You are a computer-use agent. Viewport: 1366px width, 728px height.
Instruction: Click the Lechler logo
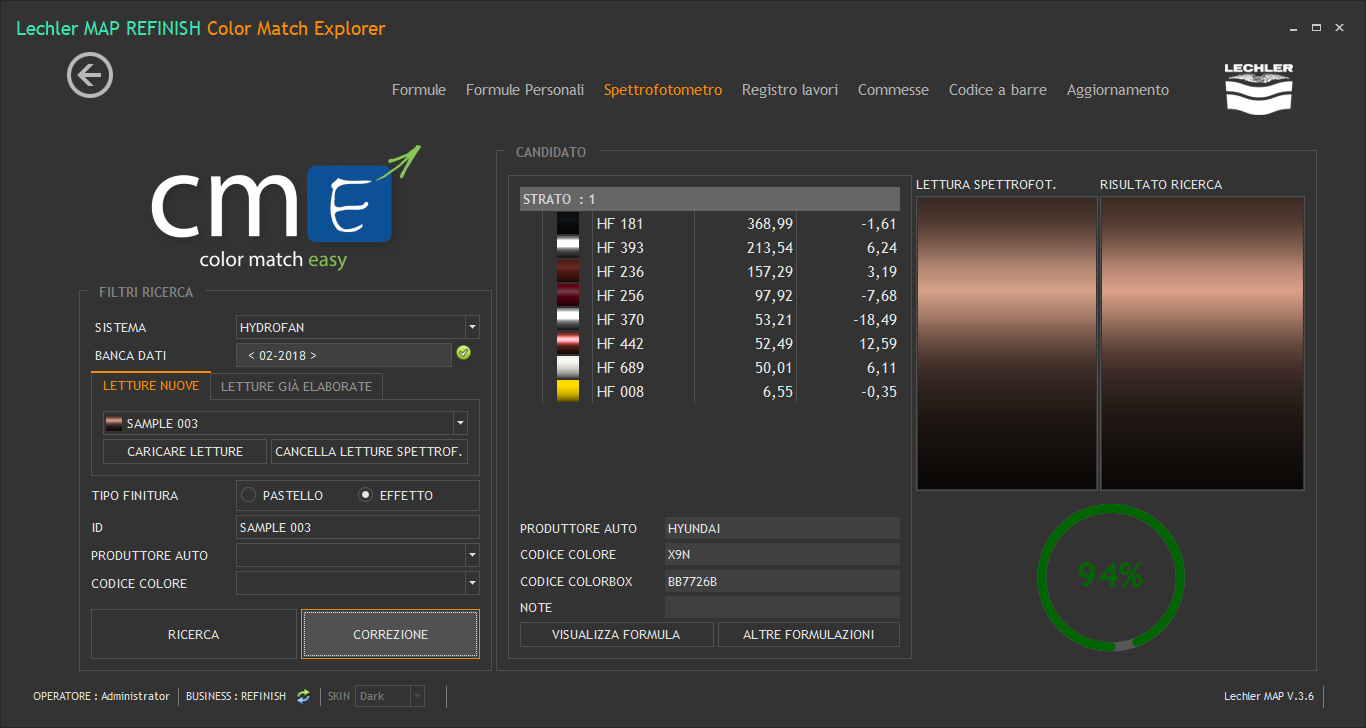point(1258,87)
